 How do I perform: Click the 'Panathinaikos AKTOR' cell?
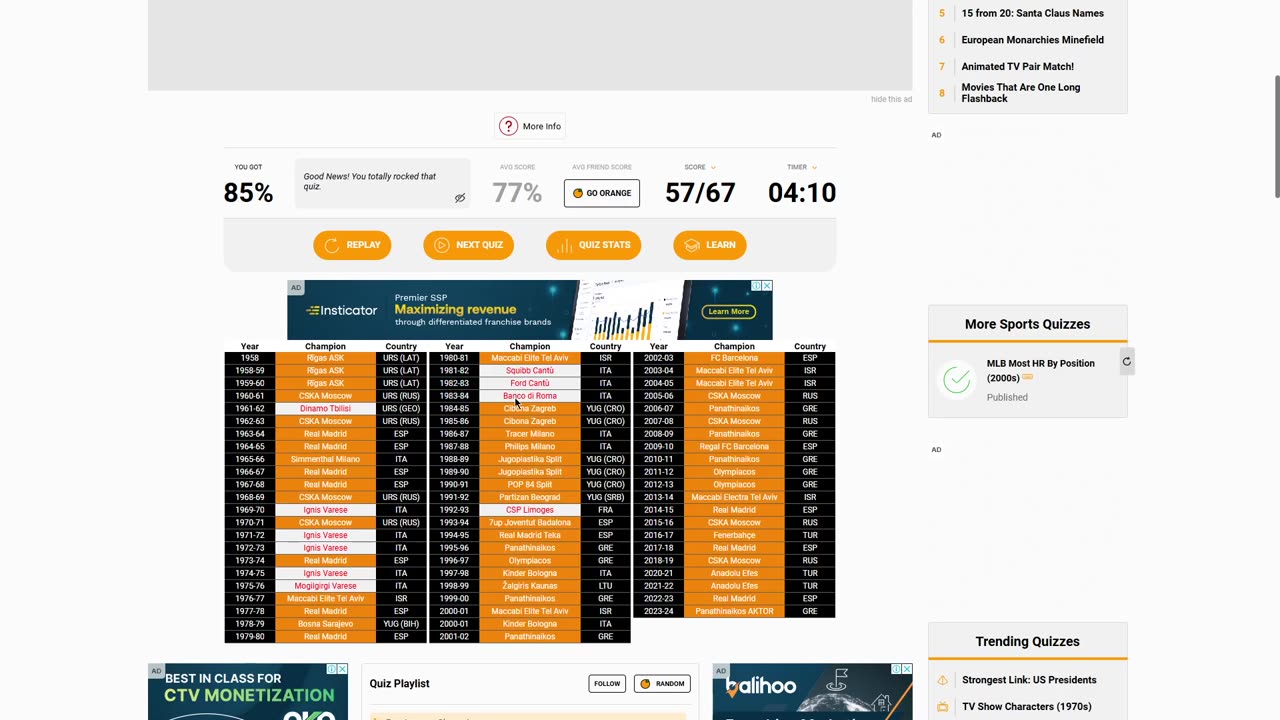(x=734, y=611)
